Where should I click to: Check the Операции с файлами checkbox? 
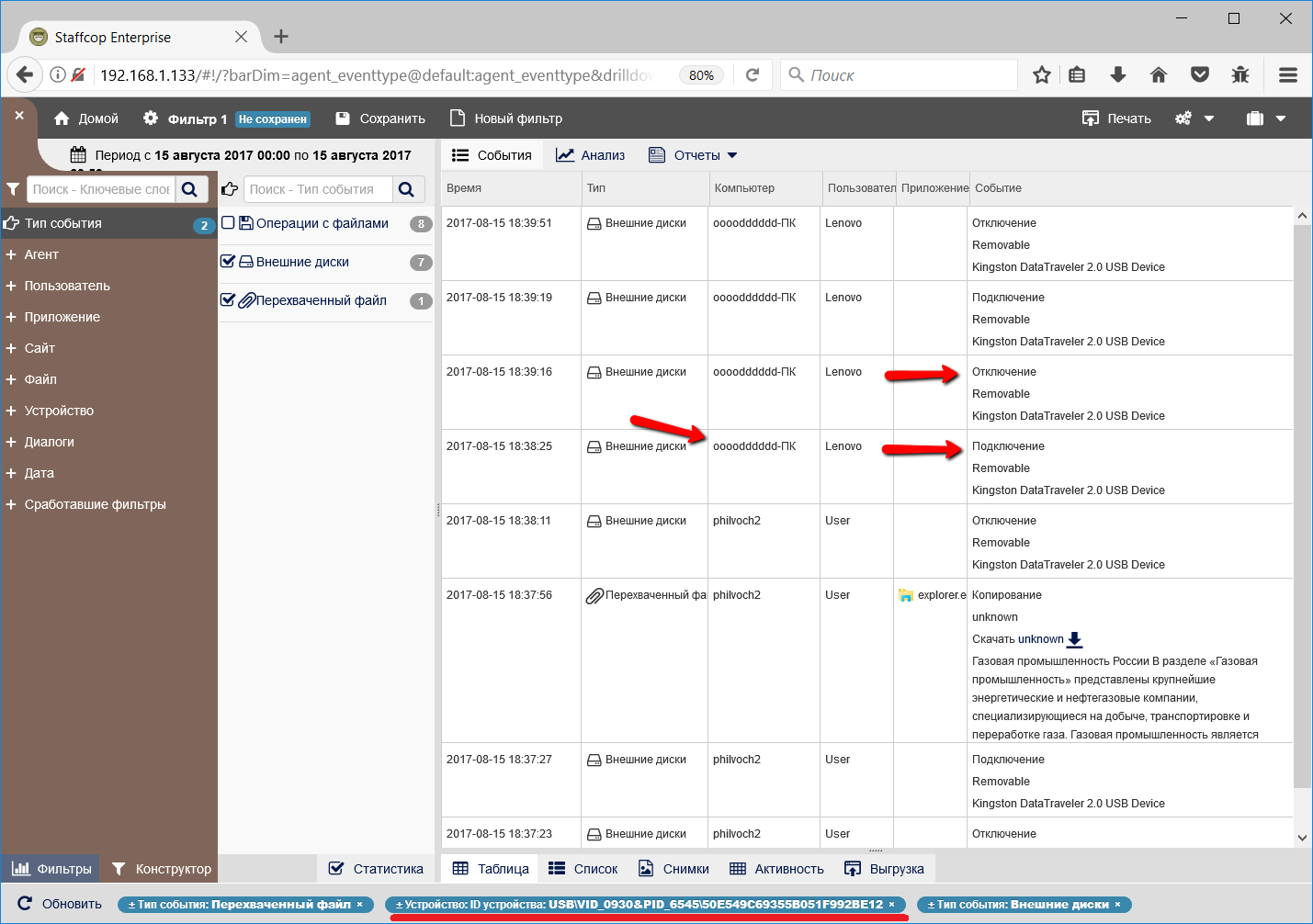coord(228,223)
